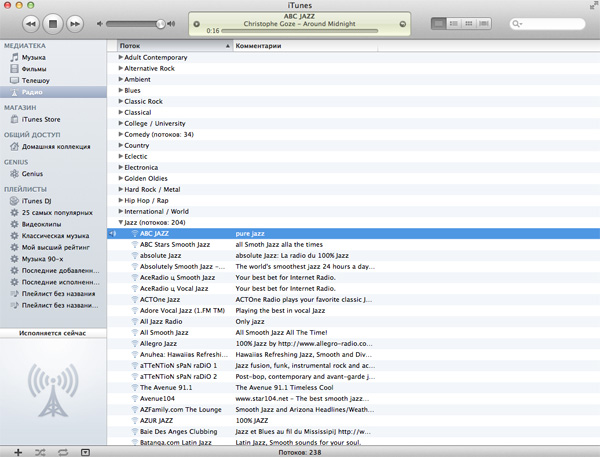Toggle shuffle button in bottom bar
The image size is (600, 457).
40,452
